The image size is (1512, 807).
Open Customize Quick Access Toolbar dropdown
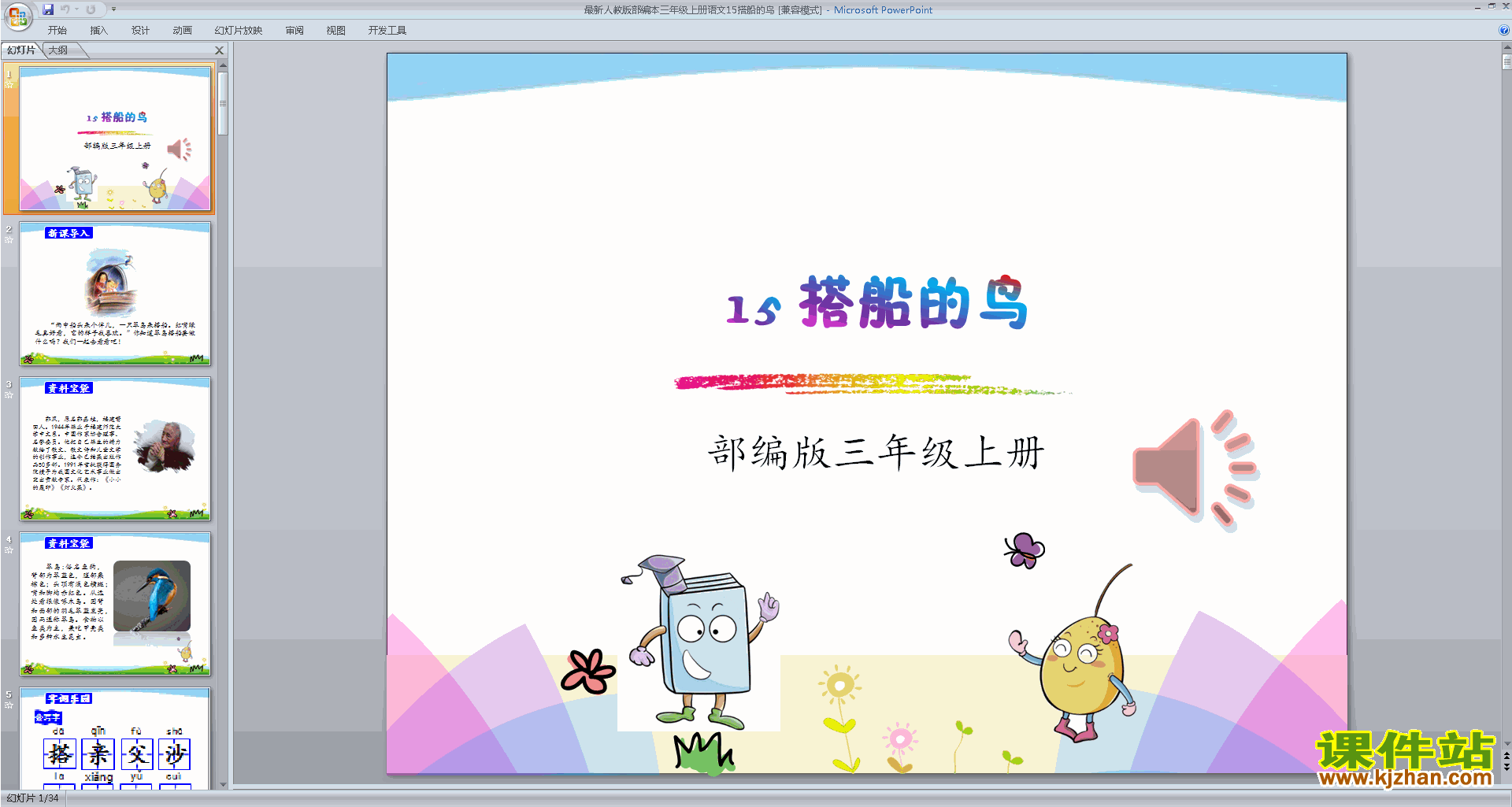point(113,9)
